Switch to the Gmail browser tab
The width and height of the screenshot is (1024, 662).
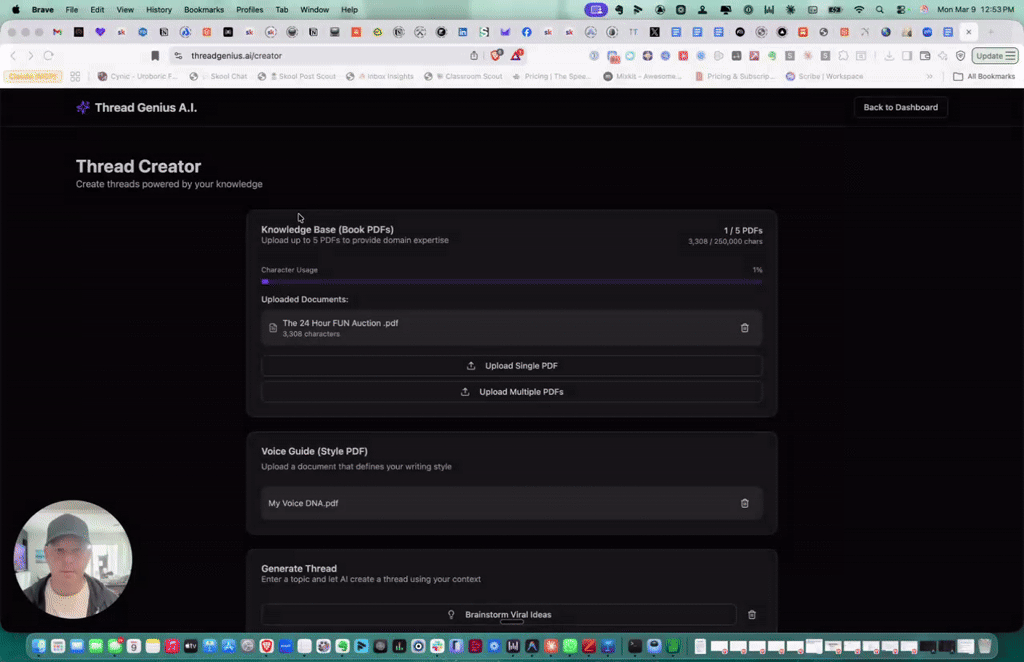coord(57,32)
